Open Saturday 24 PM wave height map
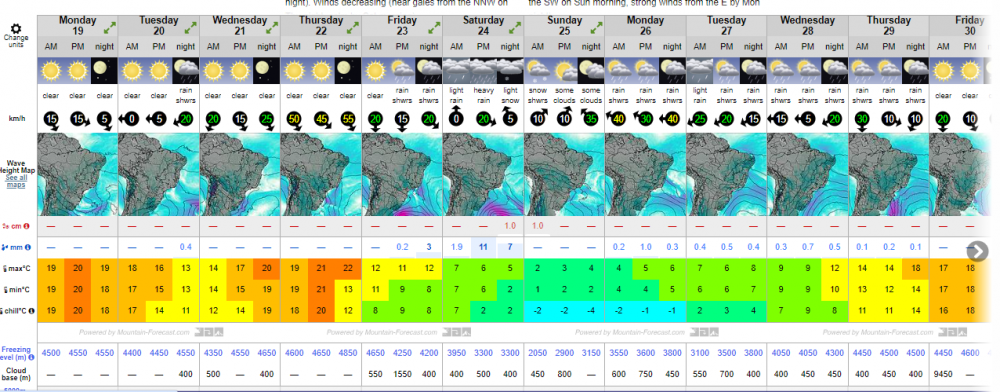1000x392 pixels. click(483, 174)
